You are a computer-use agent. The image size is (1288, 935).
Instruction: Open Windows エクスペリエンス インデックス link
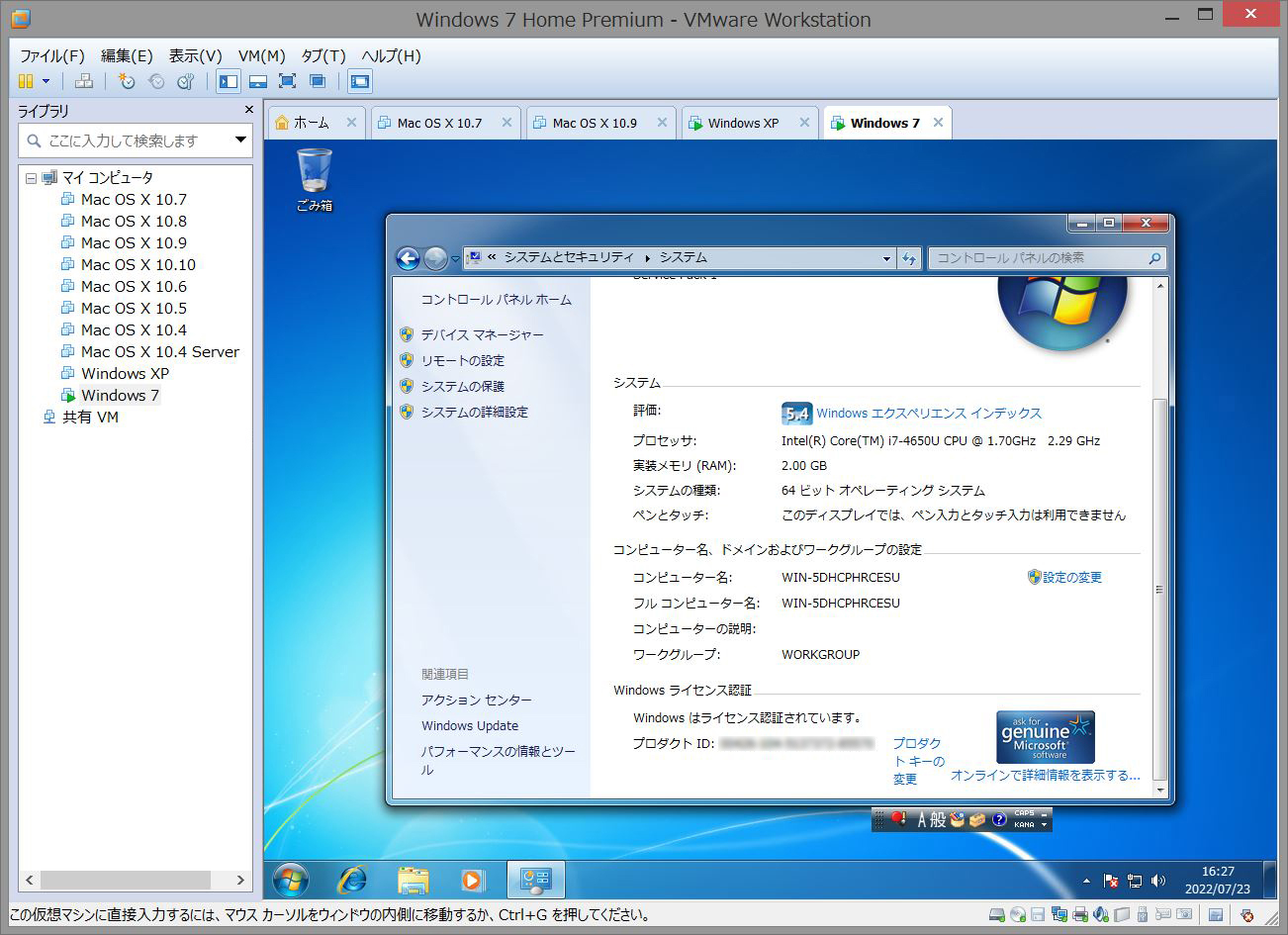(x=928, y=414)
